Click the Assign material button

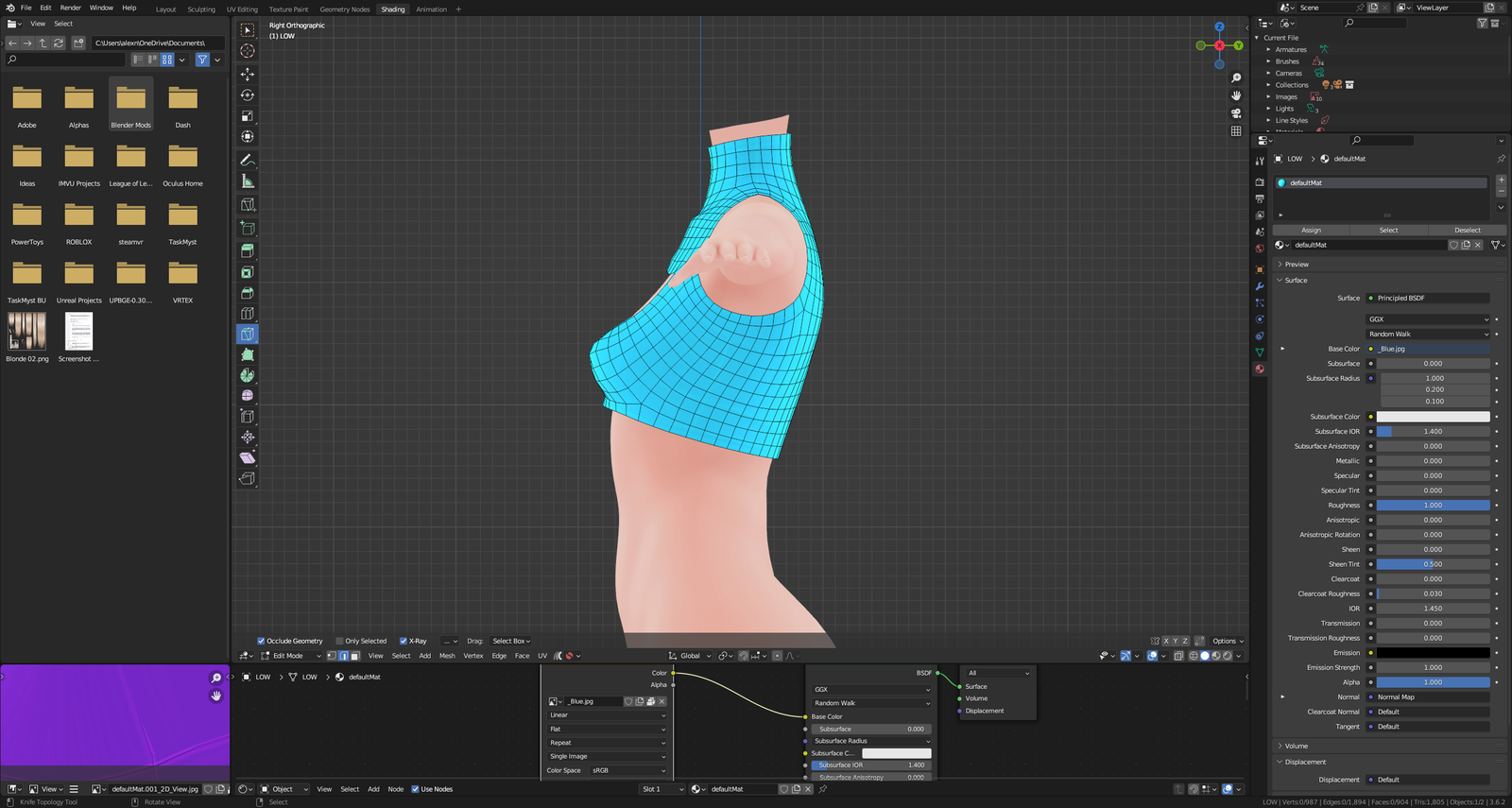[1311, 231]
